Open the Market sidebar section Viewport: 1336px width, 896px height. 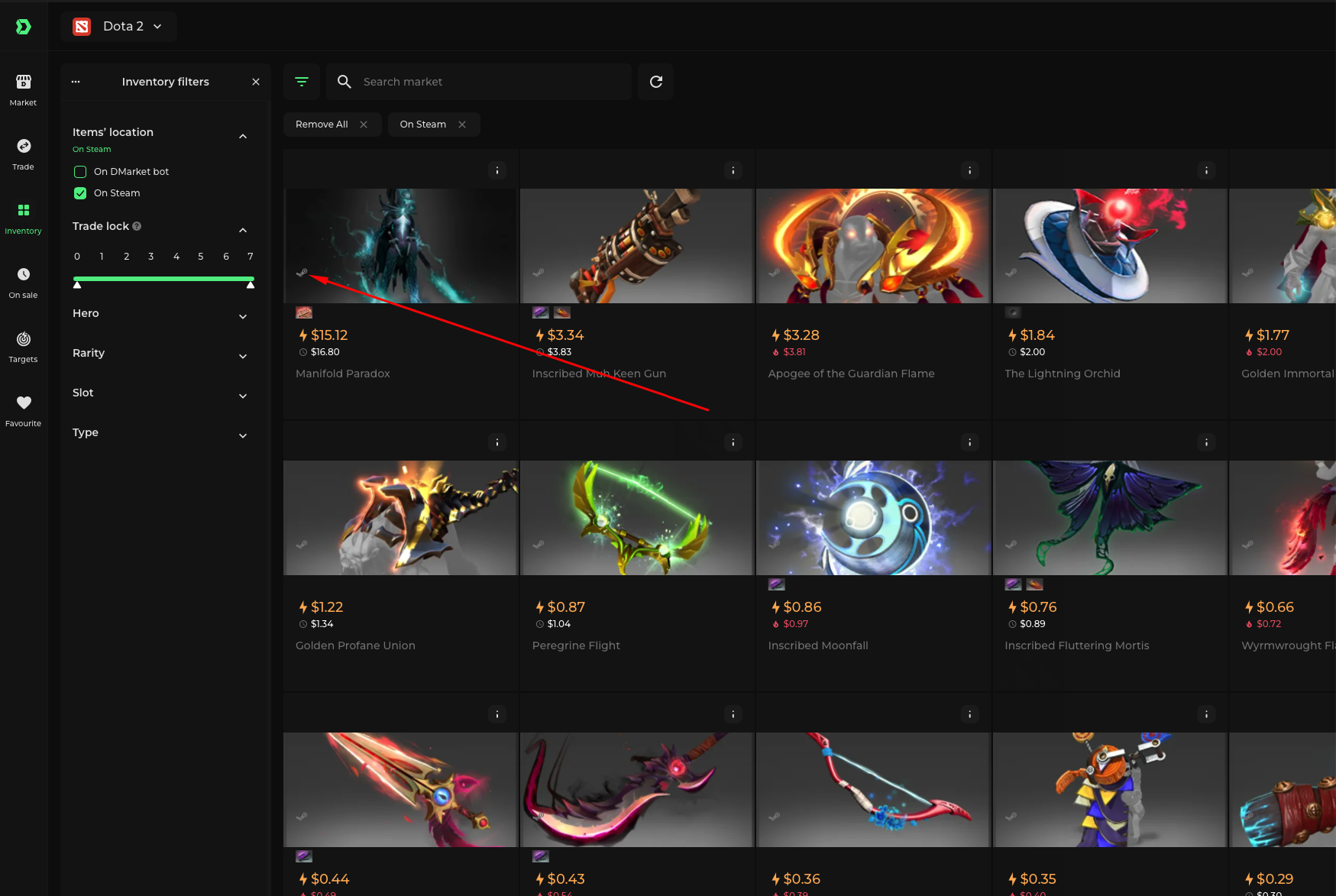coord(24,90)
